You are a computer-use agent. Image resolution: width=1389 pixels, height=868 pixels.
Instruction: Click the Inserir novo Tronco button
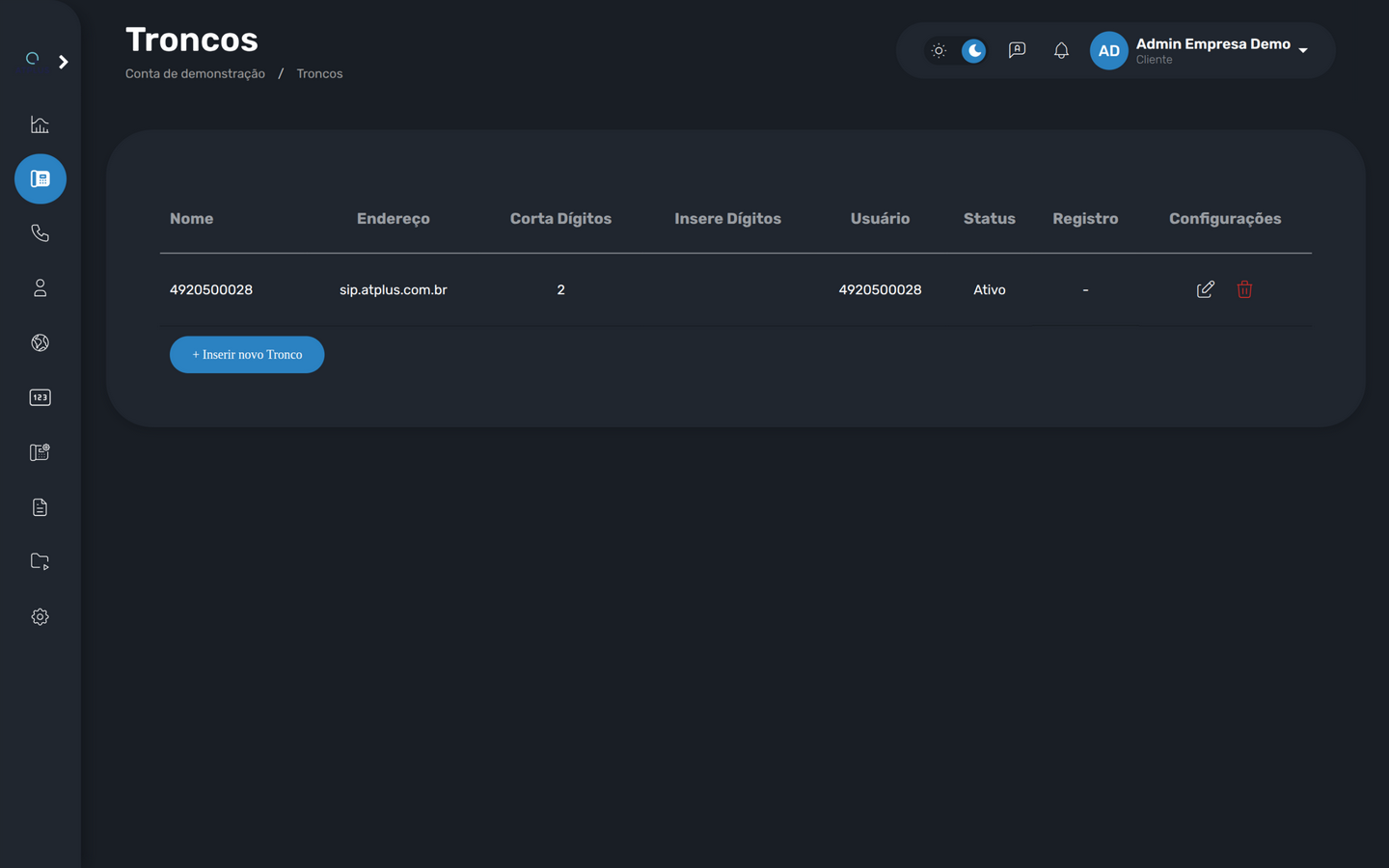point(247,355)
